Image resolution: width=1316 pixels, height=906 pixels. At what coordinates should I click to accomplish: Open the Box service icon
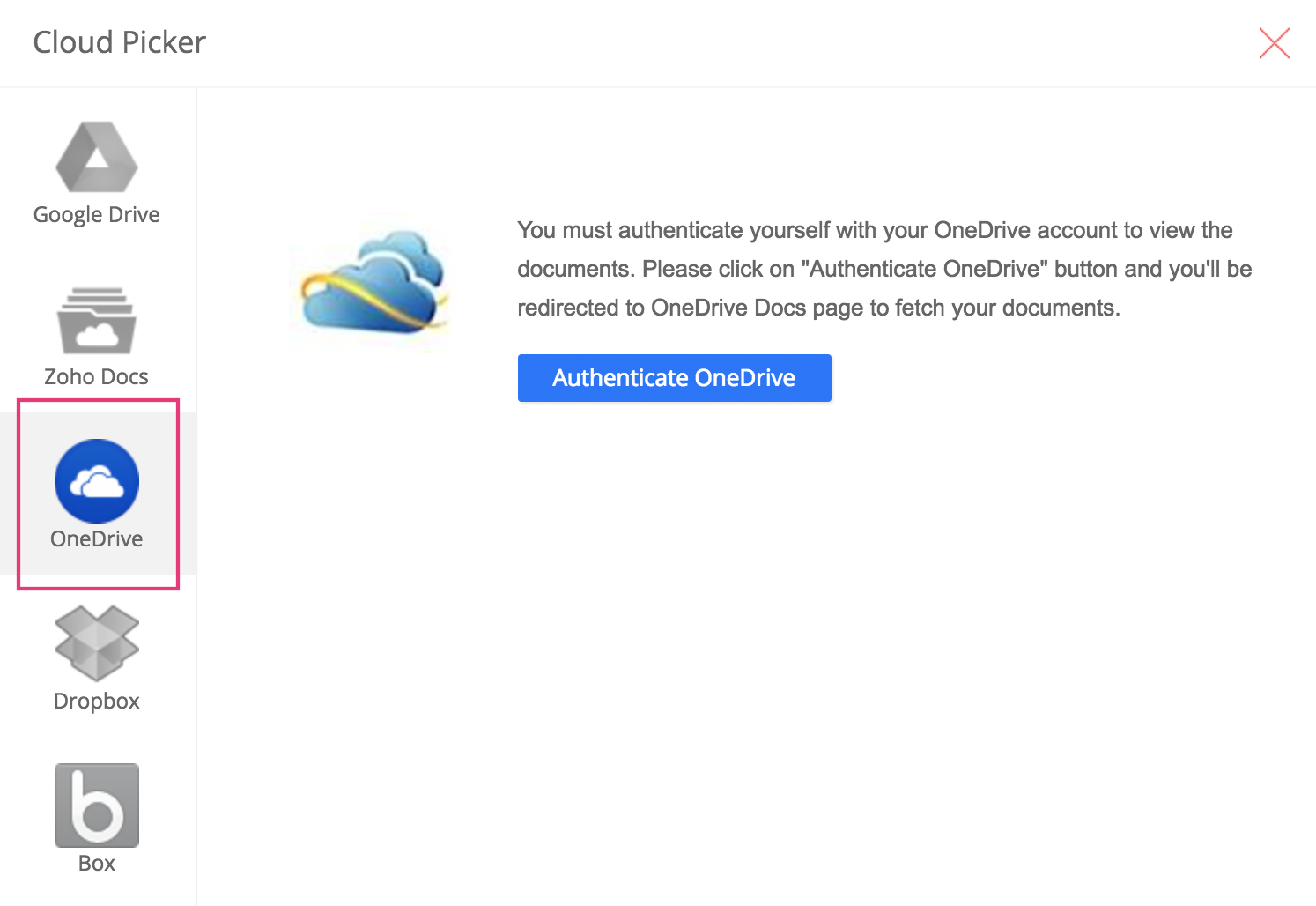pos(97,805)
